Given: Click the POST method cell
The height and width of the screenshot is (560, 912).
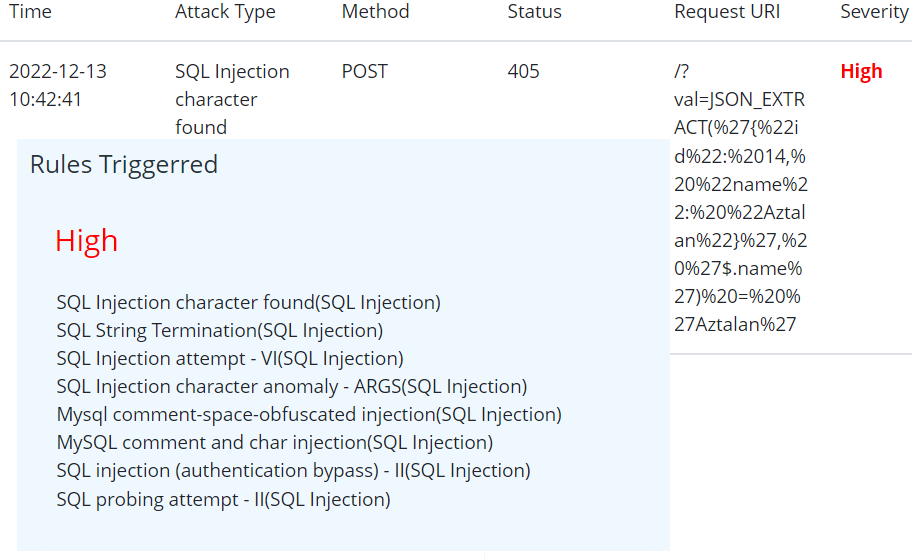Looking at the screenshot, I should (x=364, y=72).
